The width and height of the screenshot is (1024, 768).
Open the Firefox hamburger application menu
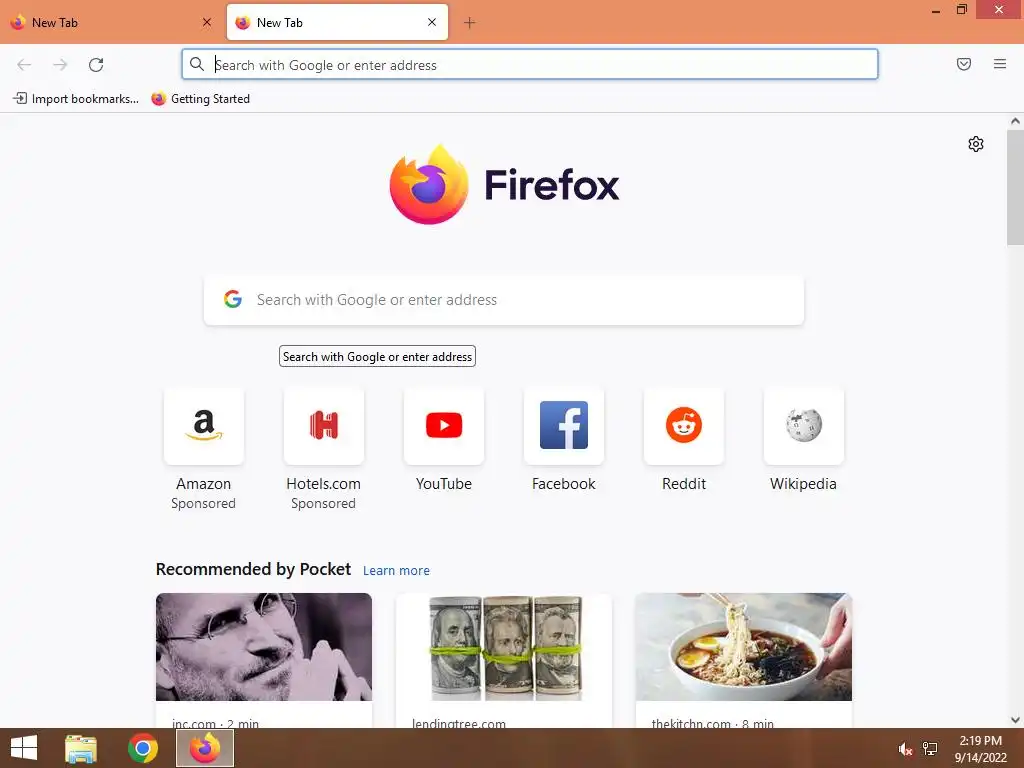click(1000, 64)
